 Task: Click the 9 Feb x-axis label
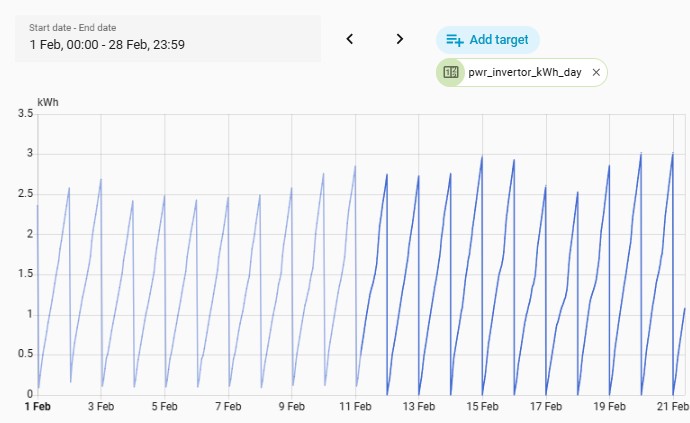pyautogui.click(x=291, y=407)
